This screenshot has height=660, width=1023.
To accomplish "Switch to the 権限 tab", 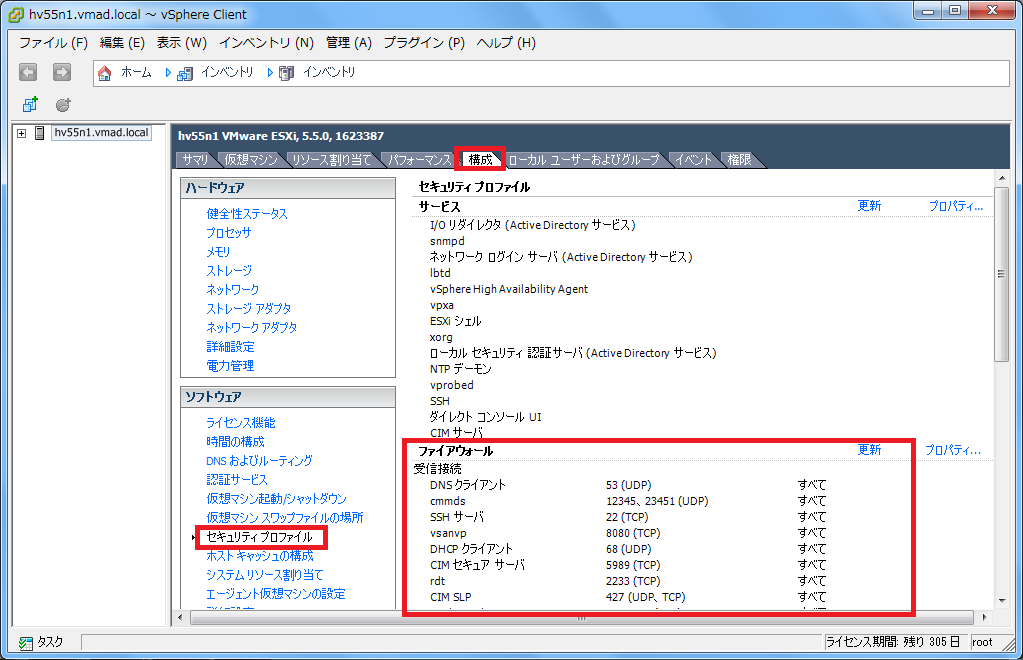I will click(739, 160).
